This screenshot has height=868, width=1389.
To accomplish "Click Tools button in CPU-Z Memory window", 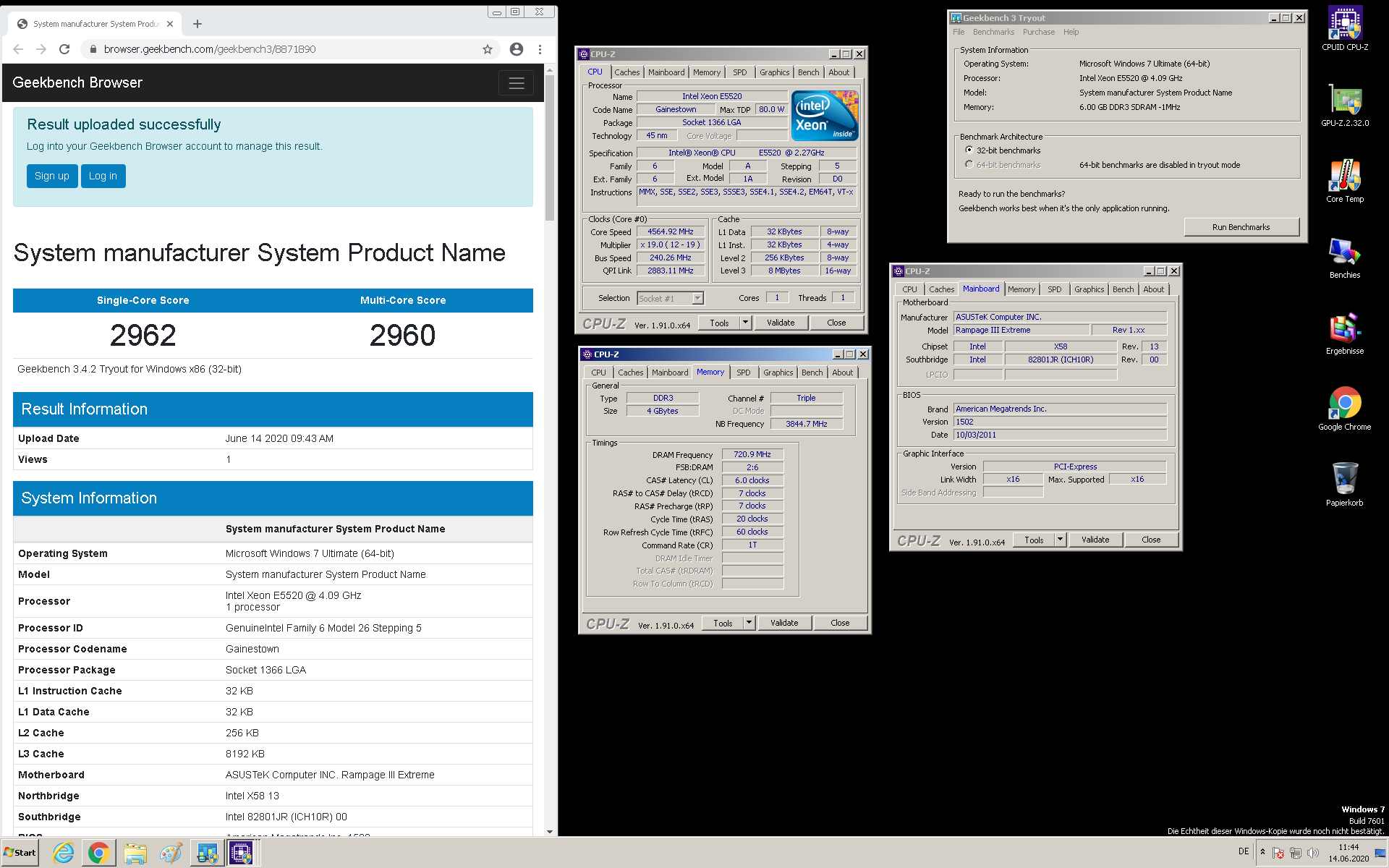I will click(x=723, y=623).
